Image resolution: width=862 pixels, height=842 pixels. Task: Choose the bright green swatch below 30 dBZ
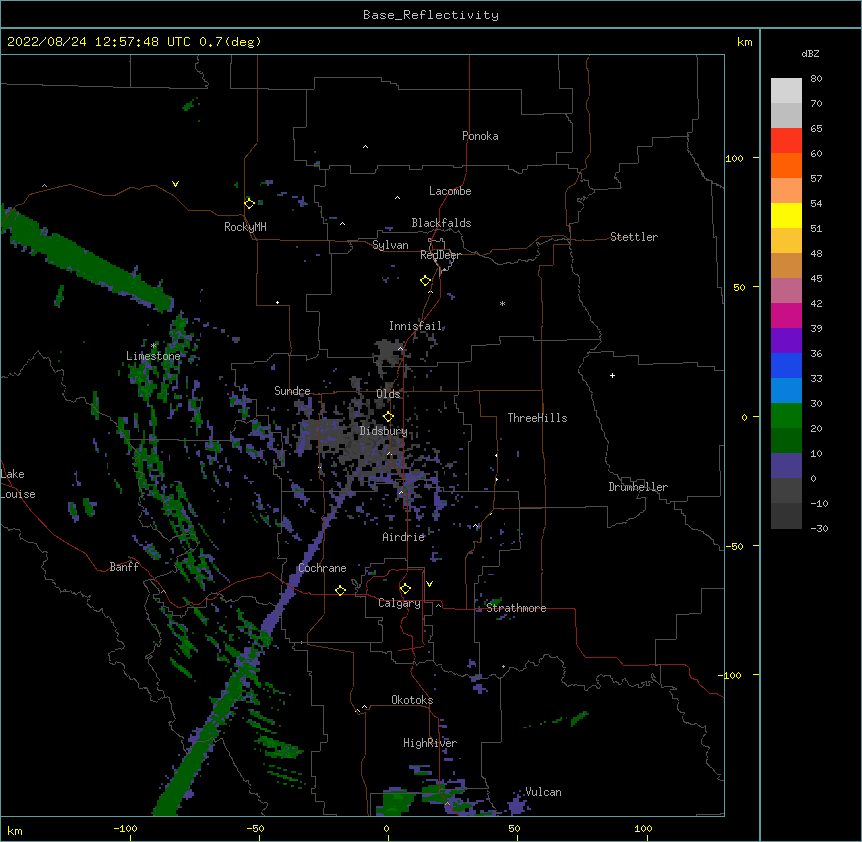tap(786, 416)
